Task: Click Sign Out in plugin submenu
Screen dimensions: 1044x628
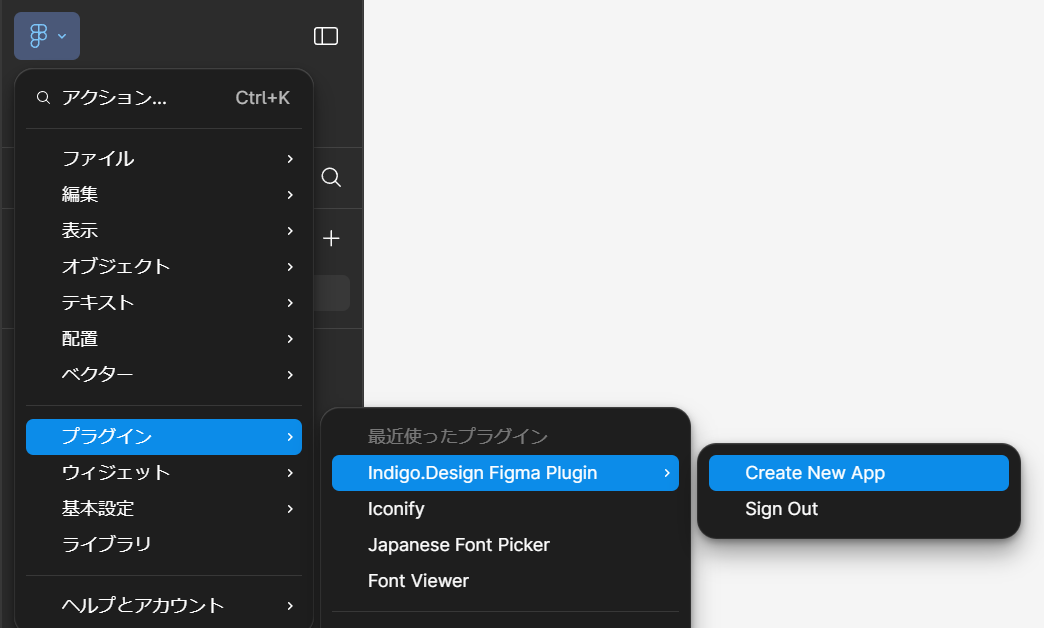Action: point(859,509)
